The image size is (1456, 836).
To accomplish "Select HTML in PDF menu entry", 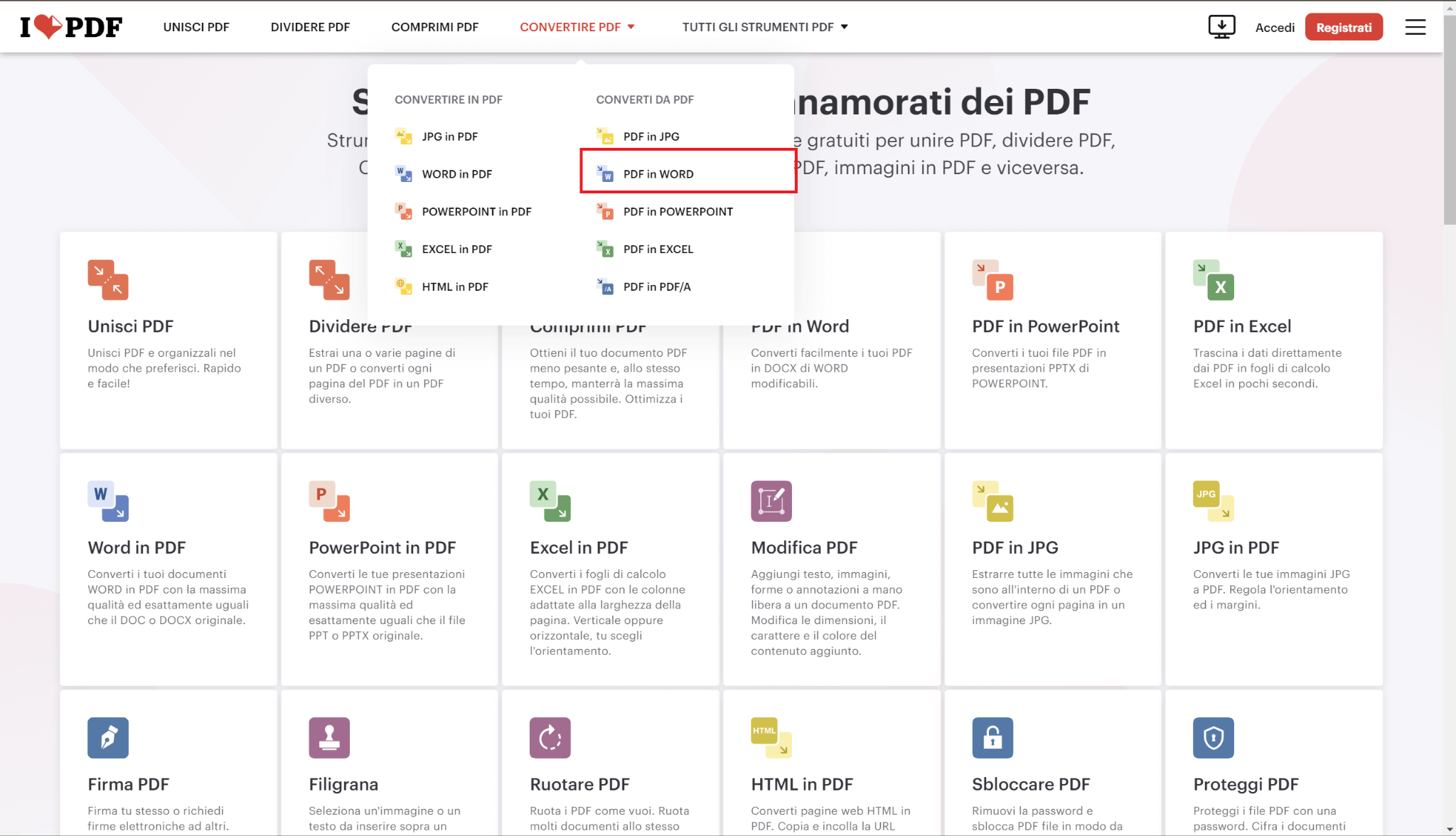I will point(455,287).
